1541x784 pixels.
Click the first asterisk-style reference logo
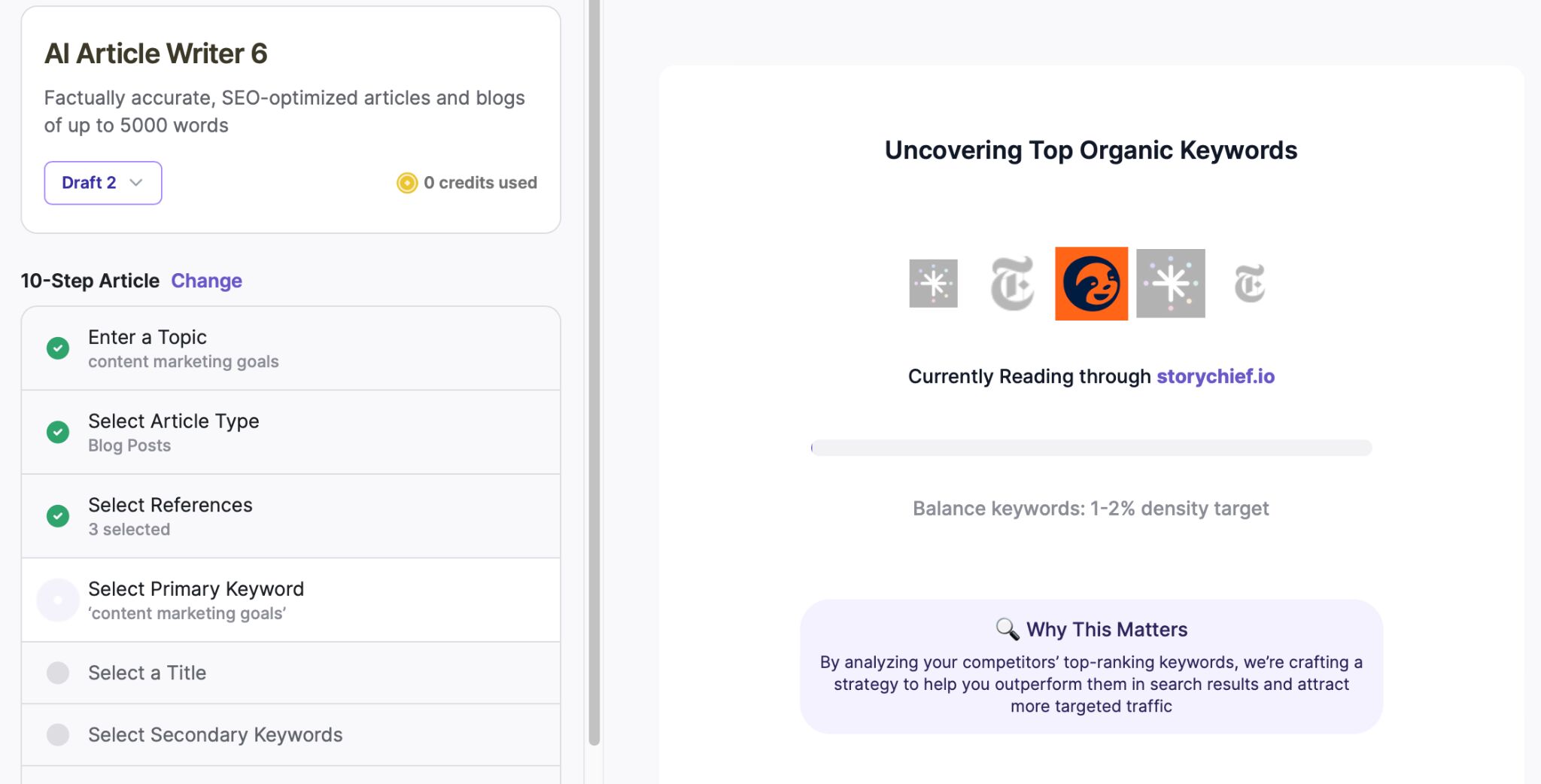[933, 284]
